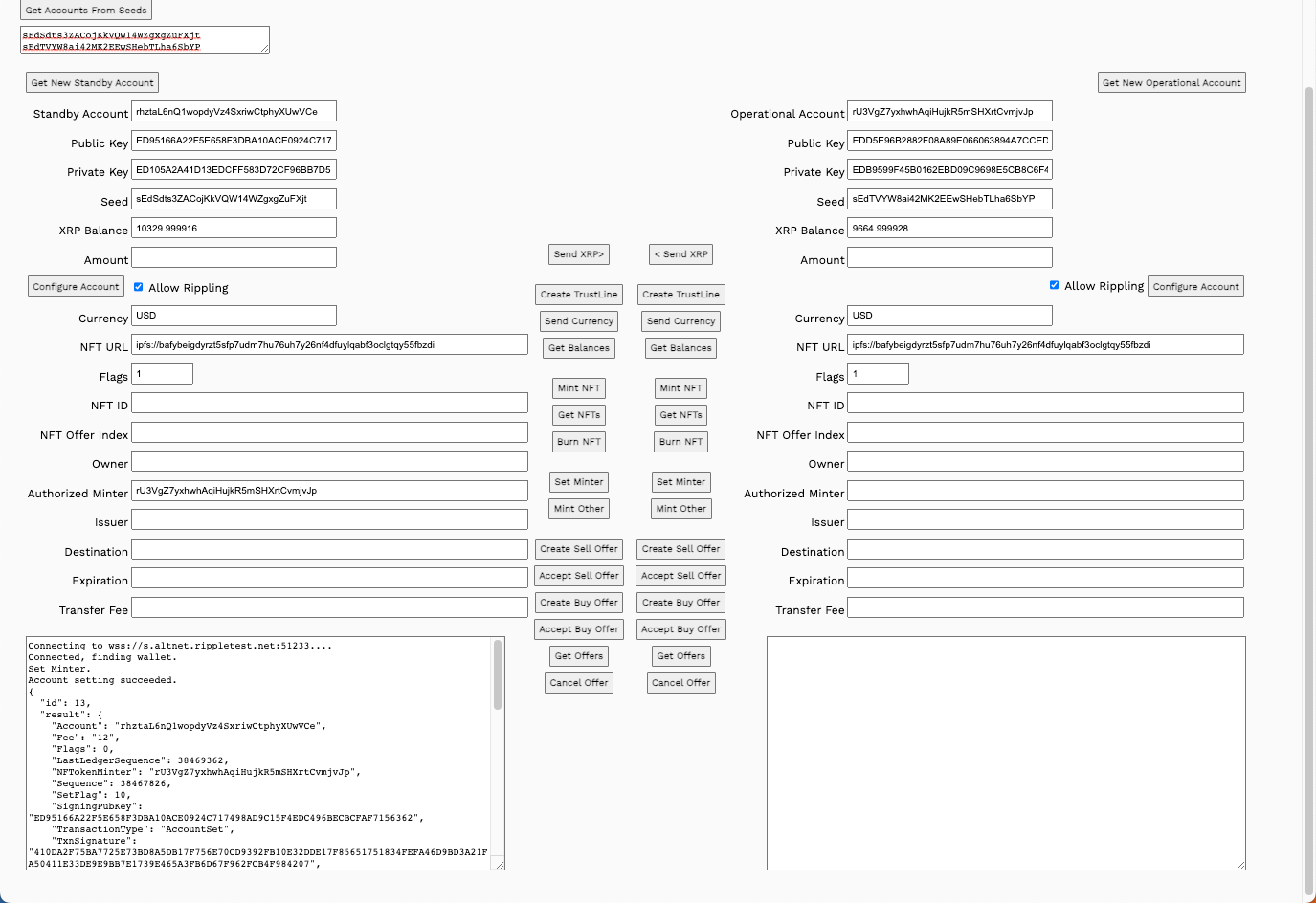Click the empty operational results text area
This screenshot has width=1316, height=903.
pos(1005,753)
